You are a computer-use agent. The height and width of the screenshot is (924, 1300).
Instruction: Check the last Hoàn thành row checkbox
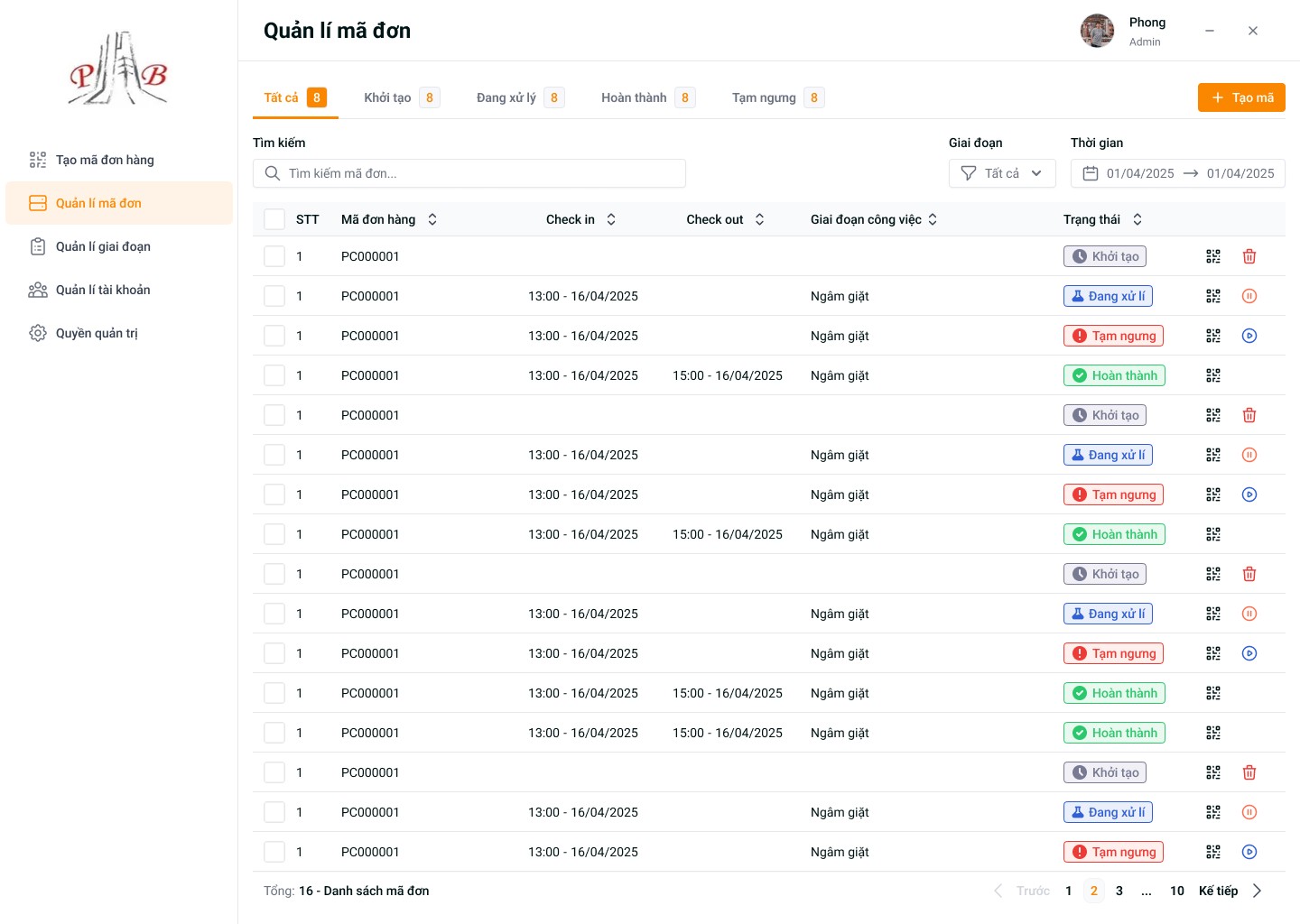coord(274,733)
